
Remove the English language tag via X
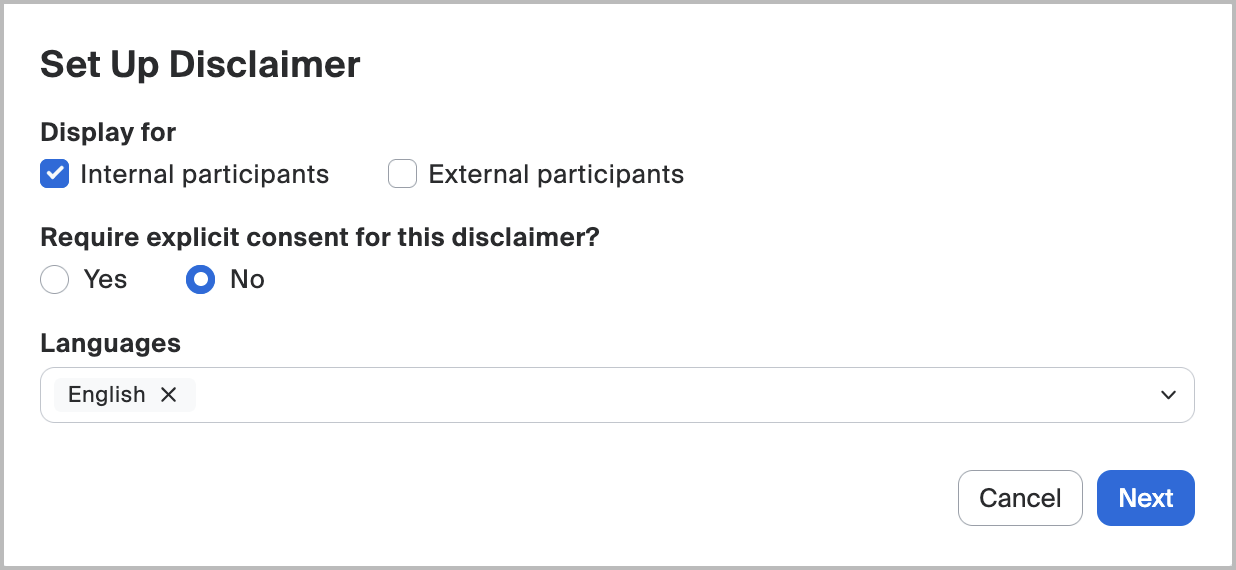tap(169, 395)
